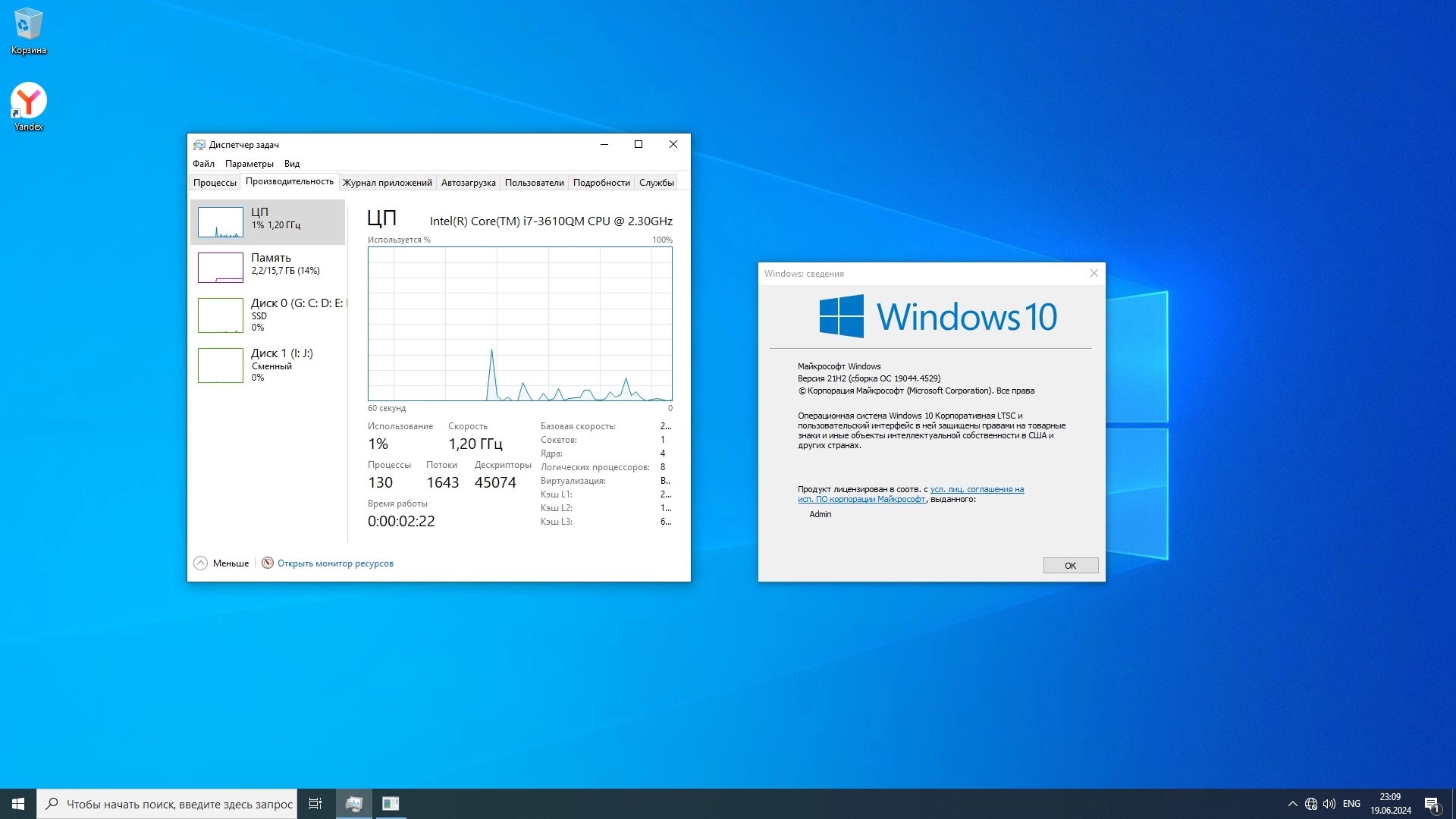1456x819 pixels.
Task: Click the Task Manager taskbar icon
Action: (x=354, y=804)
